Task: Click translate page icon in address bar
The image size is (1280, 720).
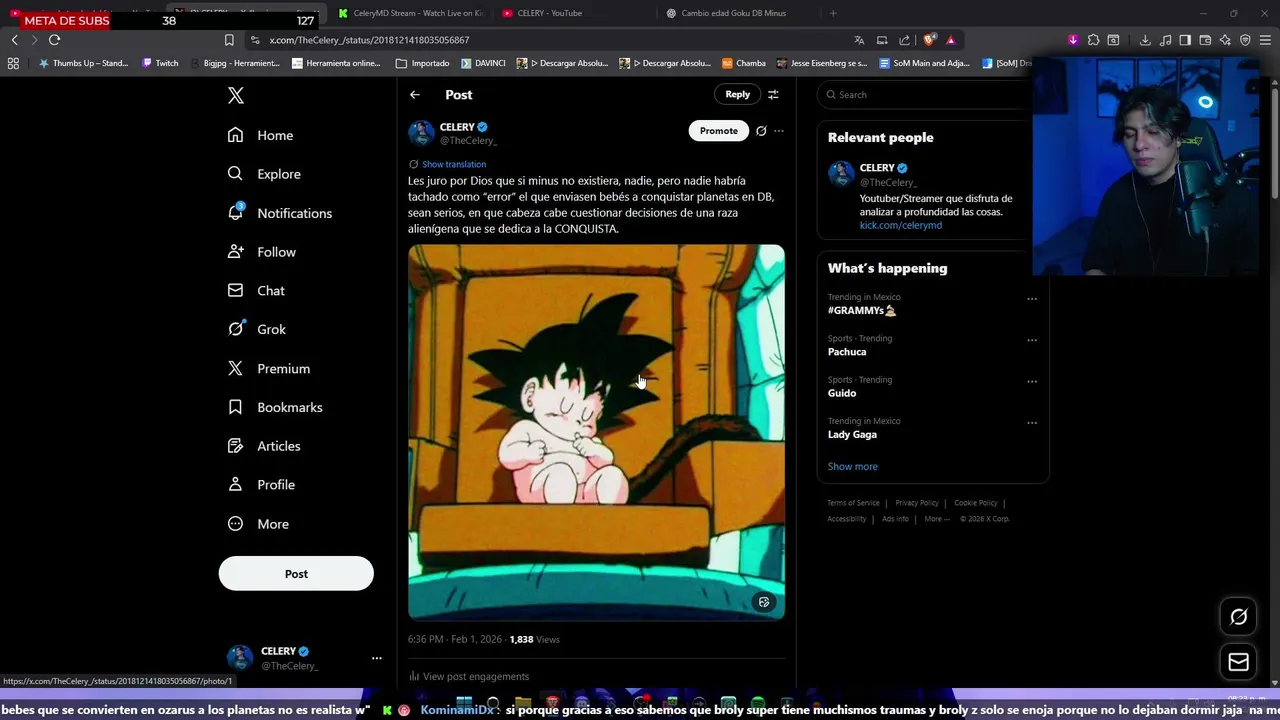Action: (x=858, y=40)
